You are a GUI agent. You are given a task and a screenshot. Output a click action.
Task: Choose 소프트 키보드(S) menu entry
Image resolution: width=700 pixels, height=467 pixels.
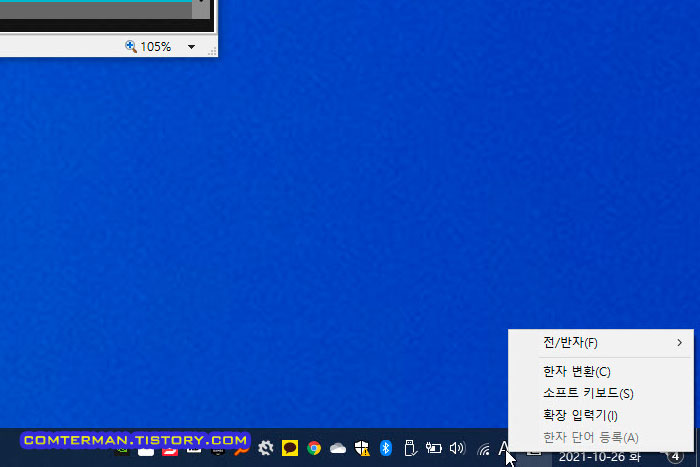point(601,393)
